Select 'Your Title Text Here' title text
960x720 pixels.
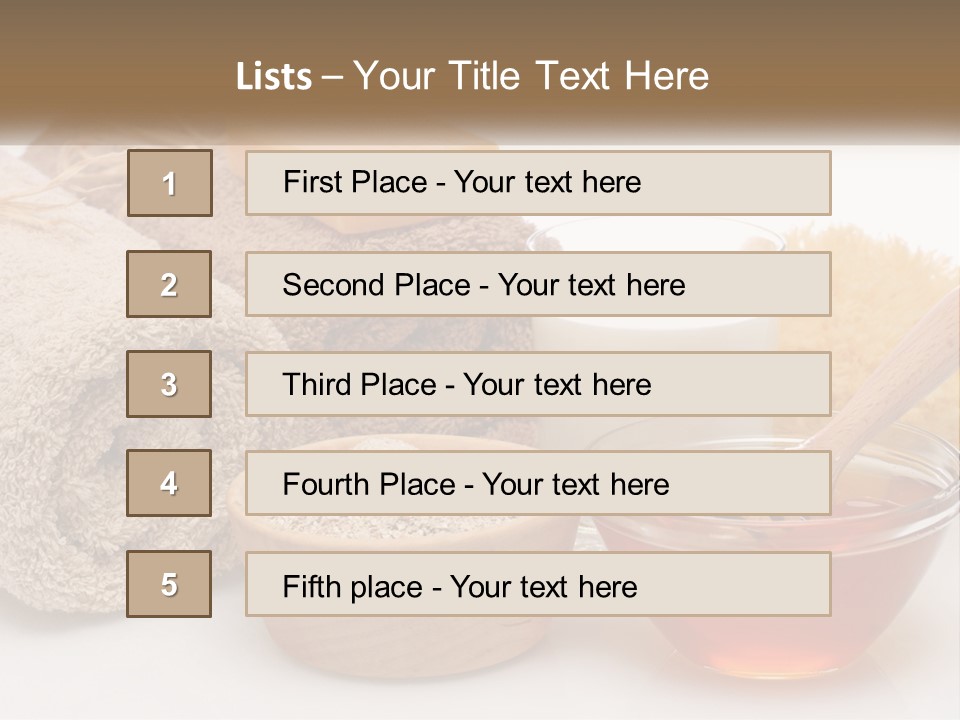click(x=531, y=77)
